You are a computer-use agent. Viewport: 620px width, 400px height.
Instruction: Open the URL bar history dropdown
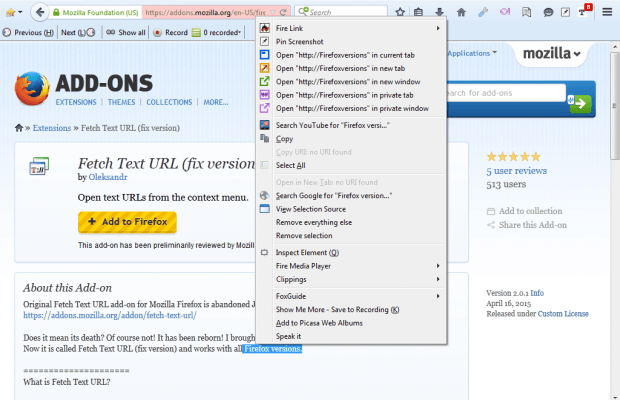273,12
